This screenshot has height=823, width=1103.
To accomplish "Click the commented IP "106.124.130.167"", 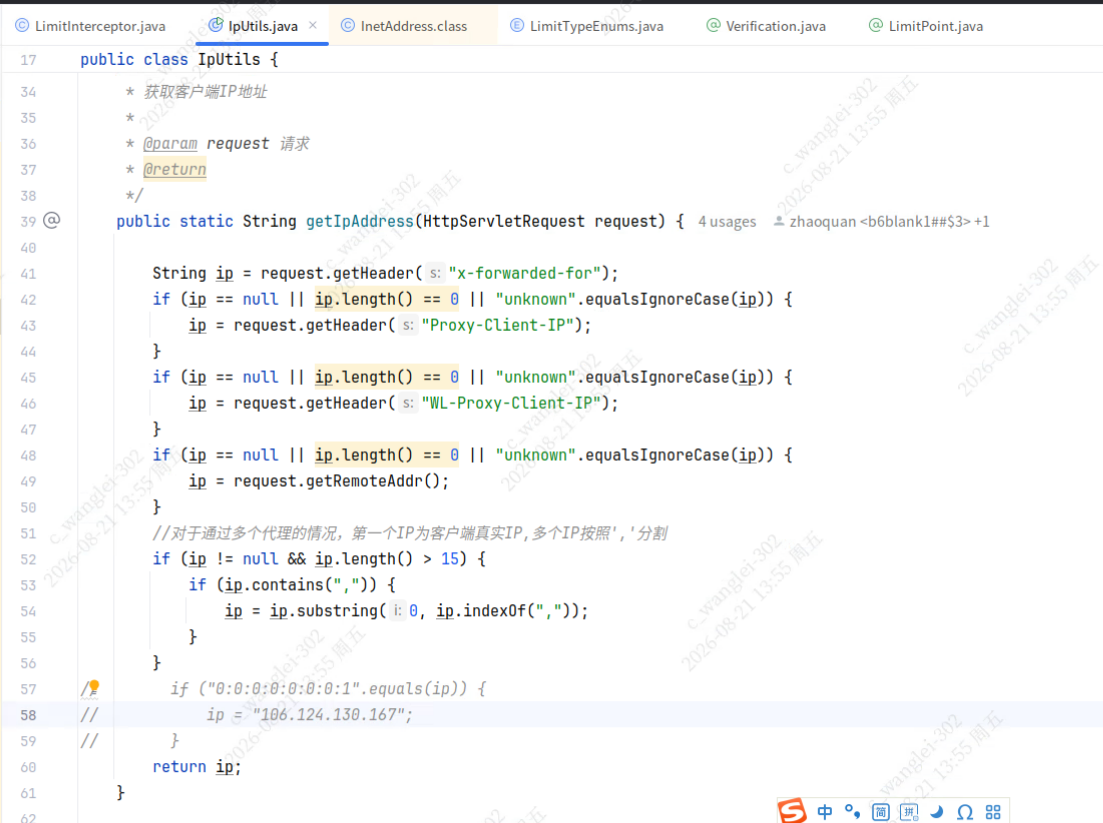I will pos(328,715).
